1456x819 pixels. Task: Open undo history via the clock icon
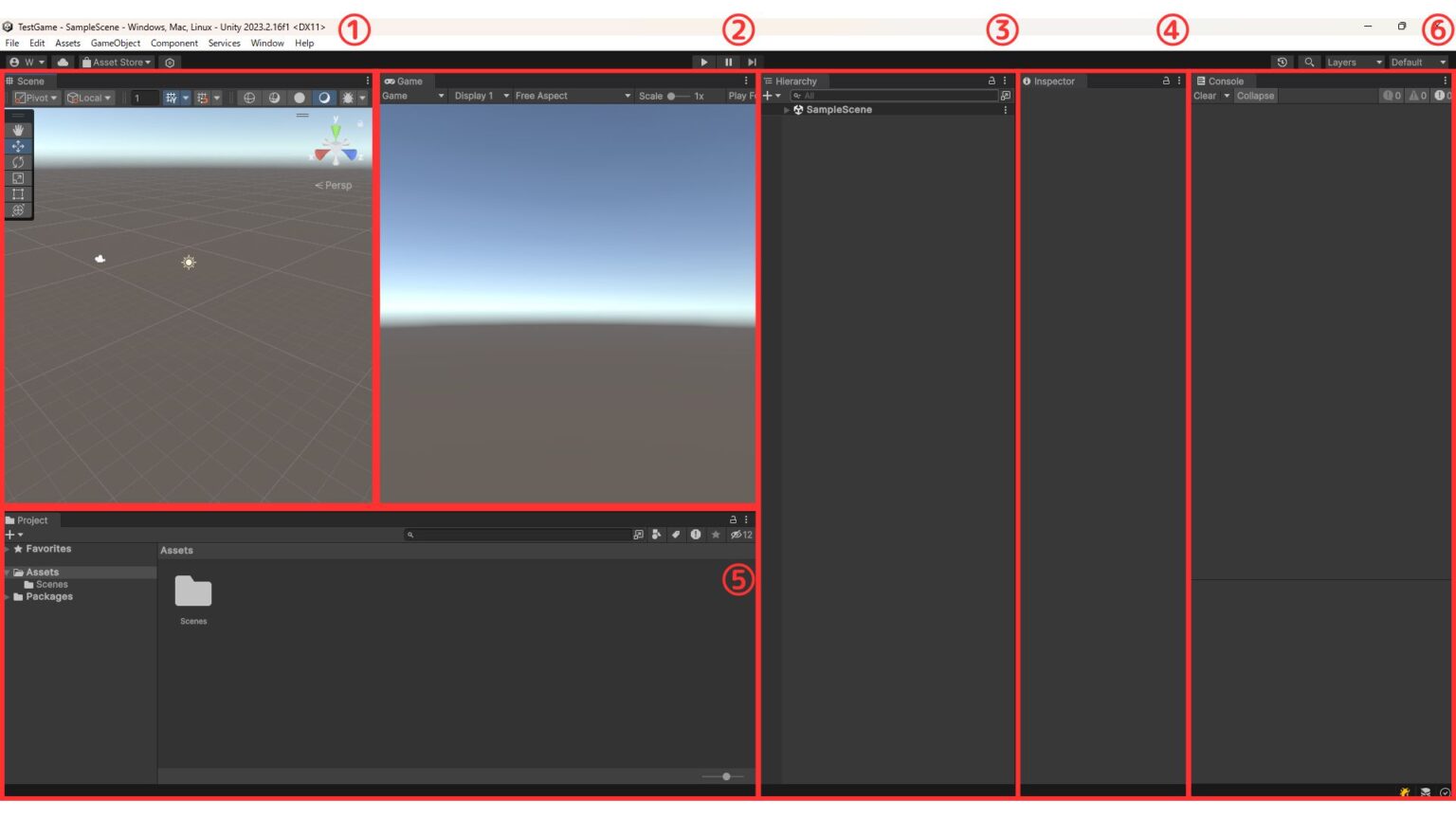[x=1283, y=62]
